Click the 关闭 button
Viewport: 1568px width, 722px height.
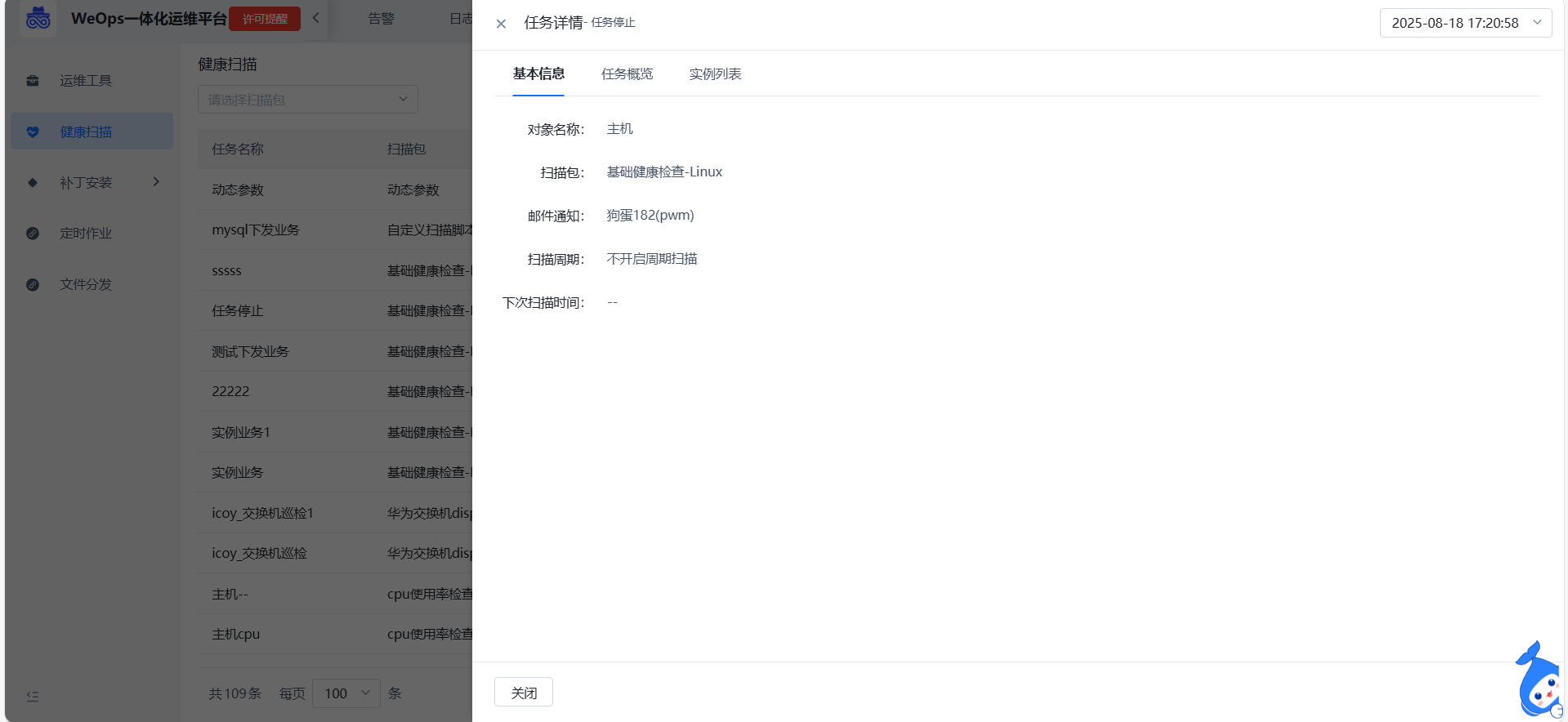pyautogui.click(x=523, y=693)
